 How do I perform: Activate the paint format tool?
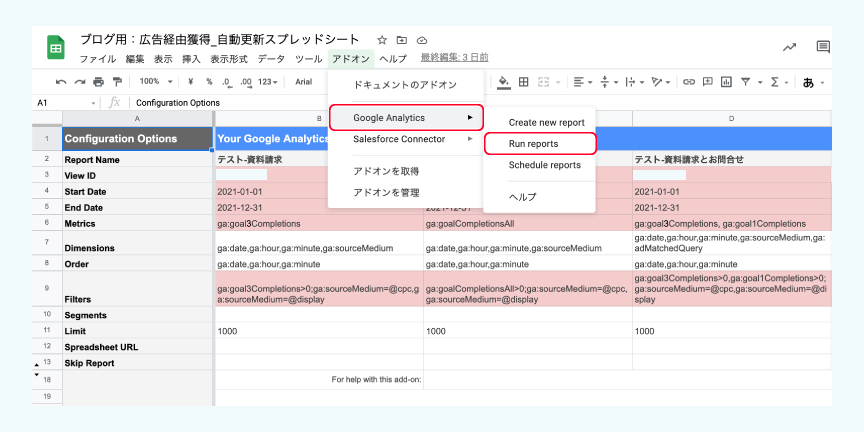pos(117,82)
